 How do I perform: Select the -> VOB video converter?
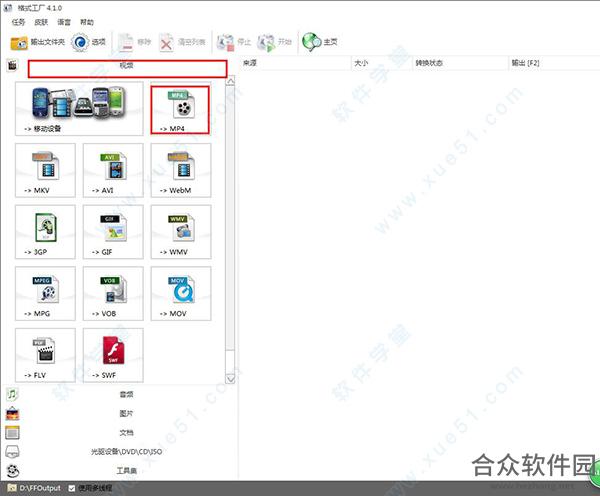pos(113,294)
